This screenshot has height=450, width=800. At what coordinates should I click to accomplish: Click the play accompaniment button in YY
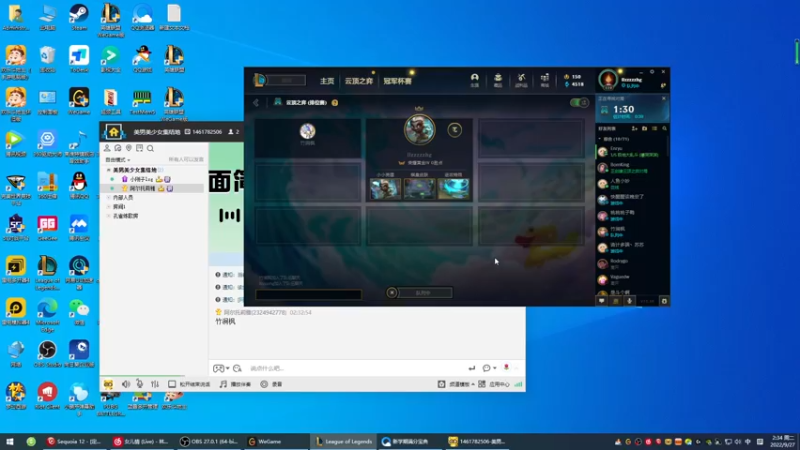[235, 384]
